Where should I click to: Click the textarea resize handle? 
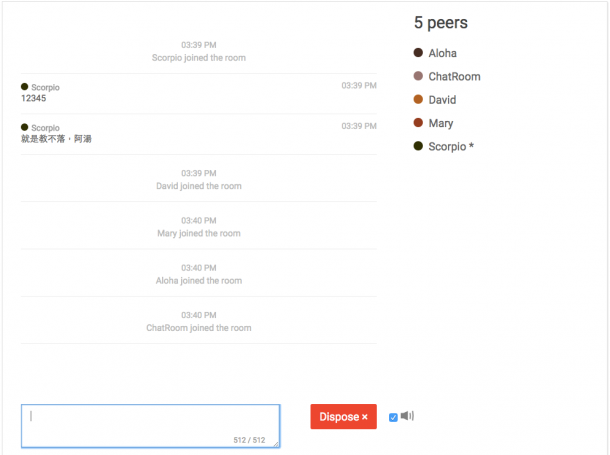pos(275,443)
